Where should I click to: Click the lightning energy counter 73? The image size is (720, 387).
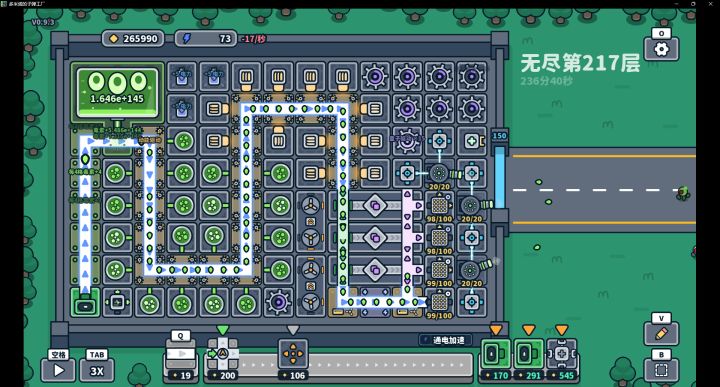point(206,39)
